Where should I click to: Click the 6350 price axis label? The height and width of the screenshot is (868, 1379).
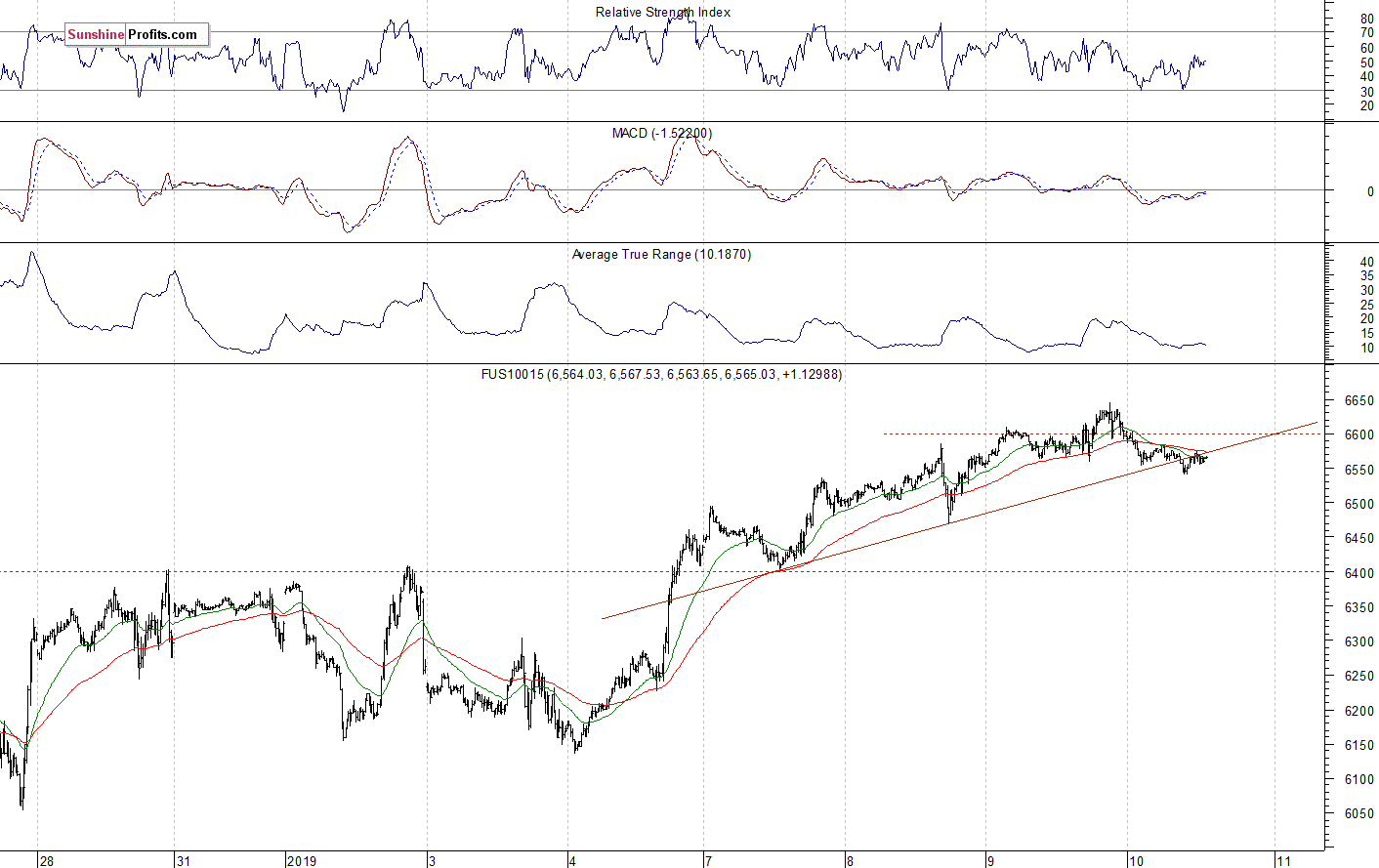(1358, 607)
